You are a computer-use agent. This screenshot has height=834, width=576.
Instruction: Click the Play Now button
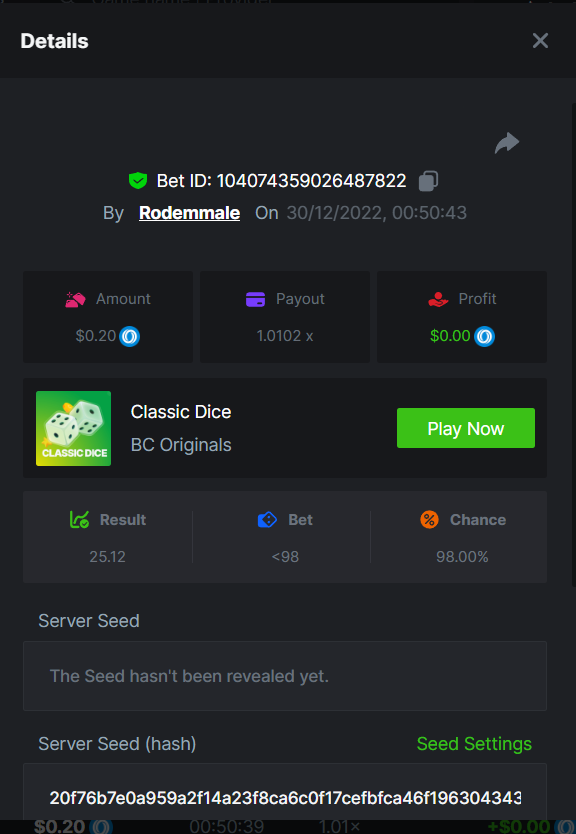466,428
